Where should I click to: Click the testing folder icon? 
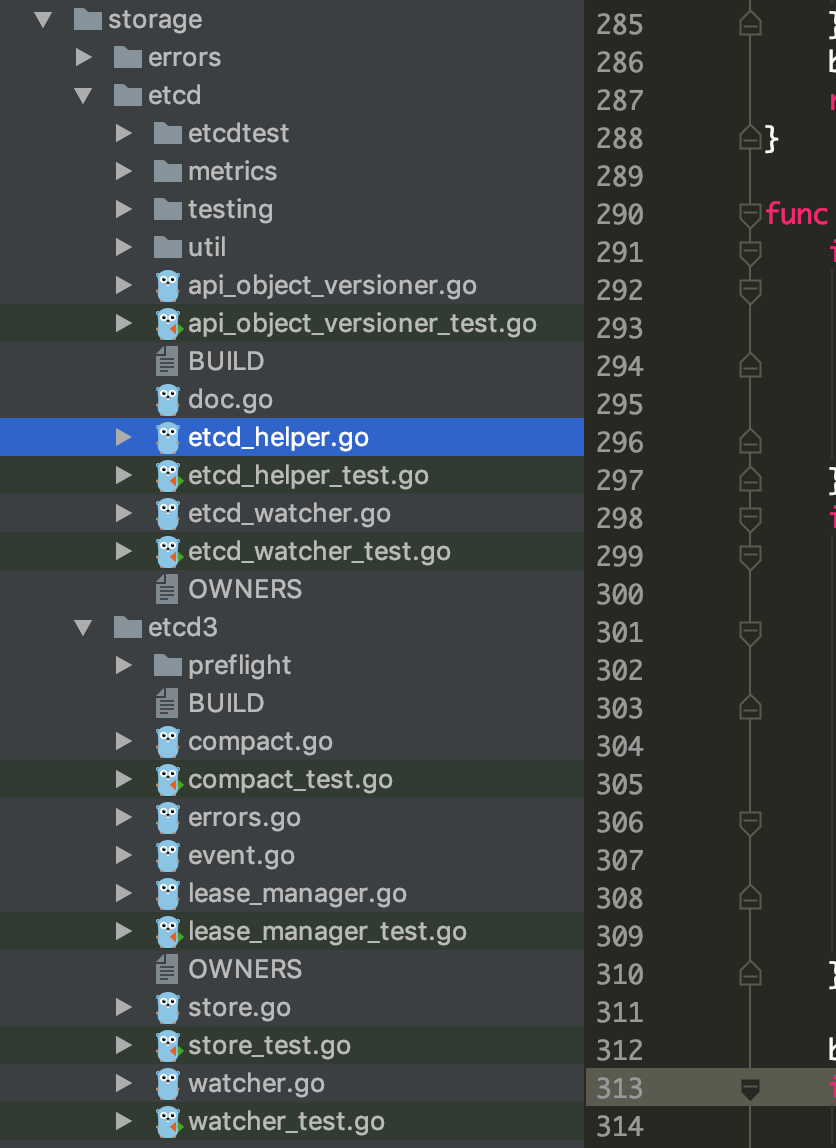coord(168,209)
